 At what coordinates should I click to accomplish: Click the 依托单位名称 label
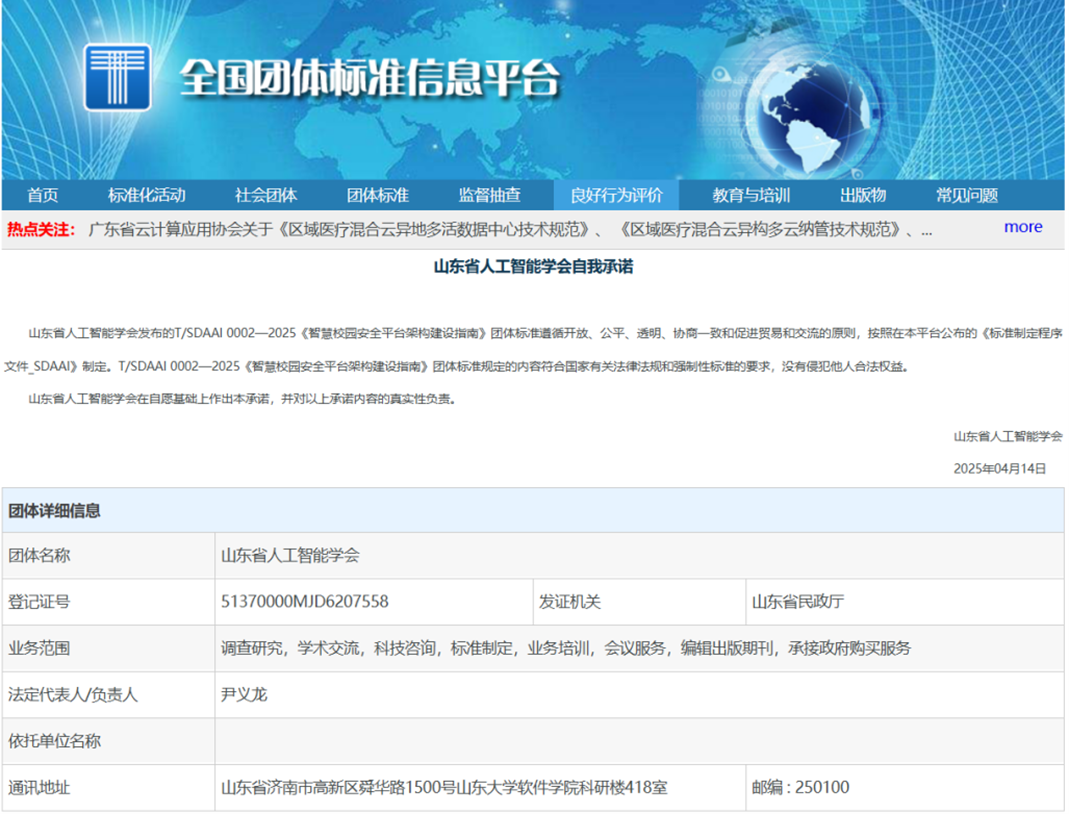(55, 741)
